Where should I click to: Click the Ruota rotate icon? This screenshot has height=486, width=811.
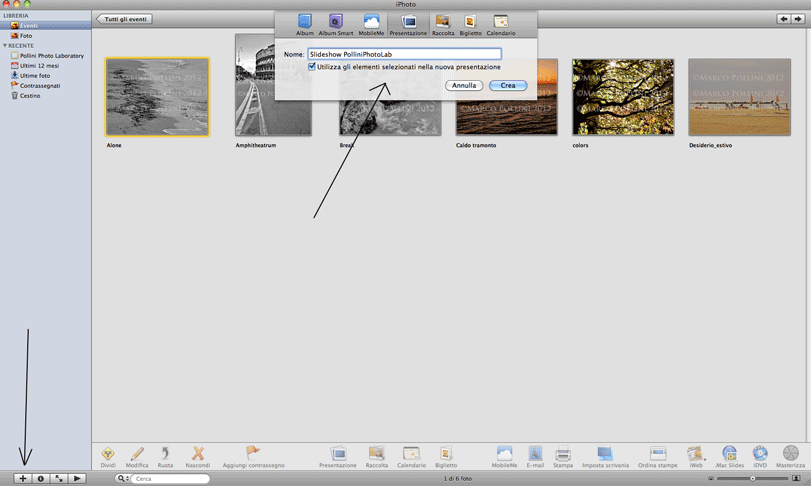pyautogui.click(x=165, y=457)
